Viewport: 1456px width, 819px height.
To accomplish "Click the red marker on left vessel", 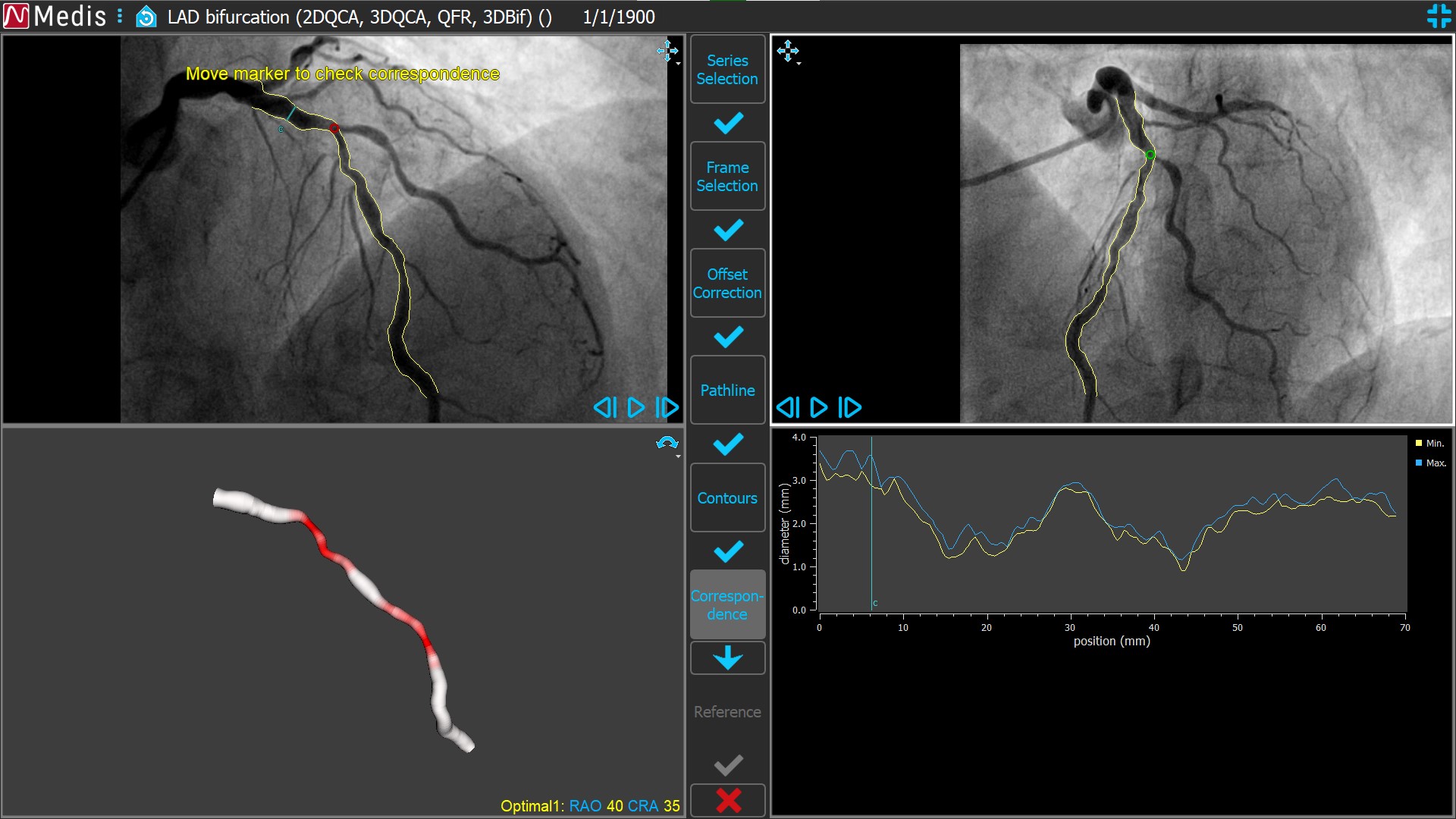I will point(334,129).
